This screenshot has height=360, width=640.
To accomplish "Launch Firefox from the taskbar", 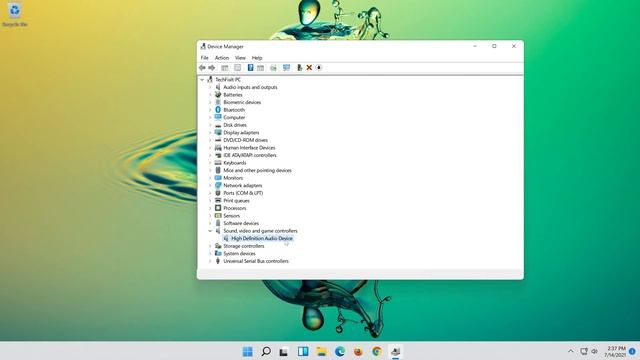I will coord(358,351).
